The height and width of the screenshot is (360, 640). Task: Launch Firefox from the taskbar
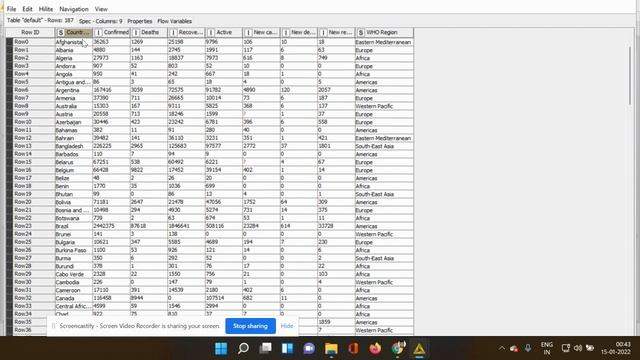point(375,349)
